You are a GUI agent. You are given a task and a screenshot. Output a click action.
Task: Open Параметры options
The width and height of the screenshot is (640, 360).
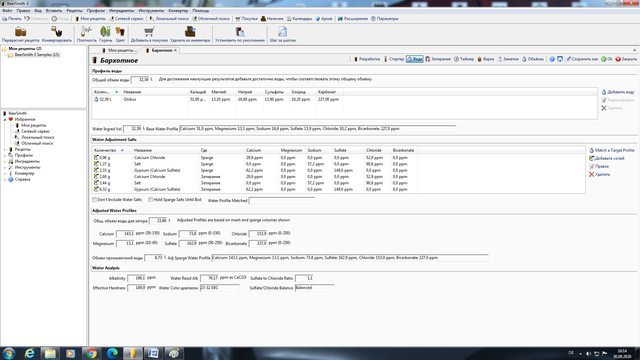[x=384, y=19]
